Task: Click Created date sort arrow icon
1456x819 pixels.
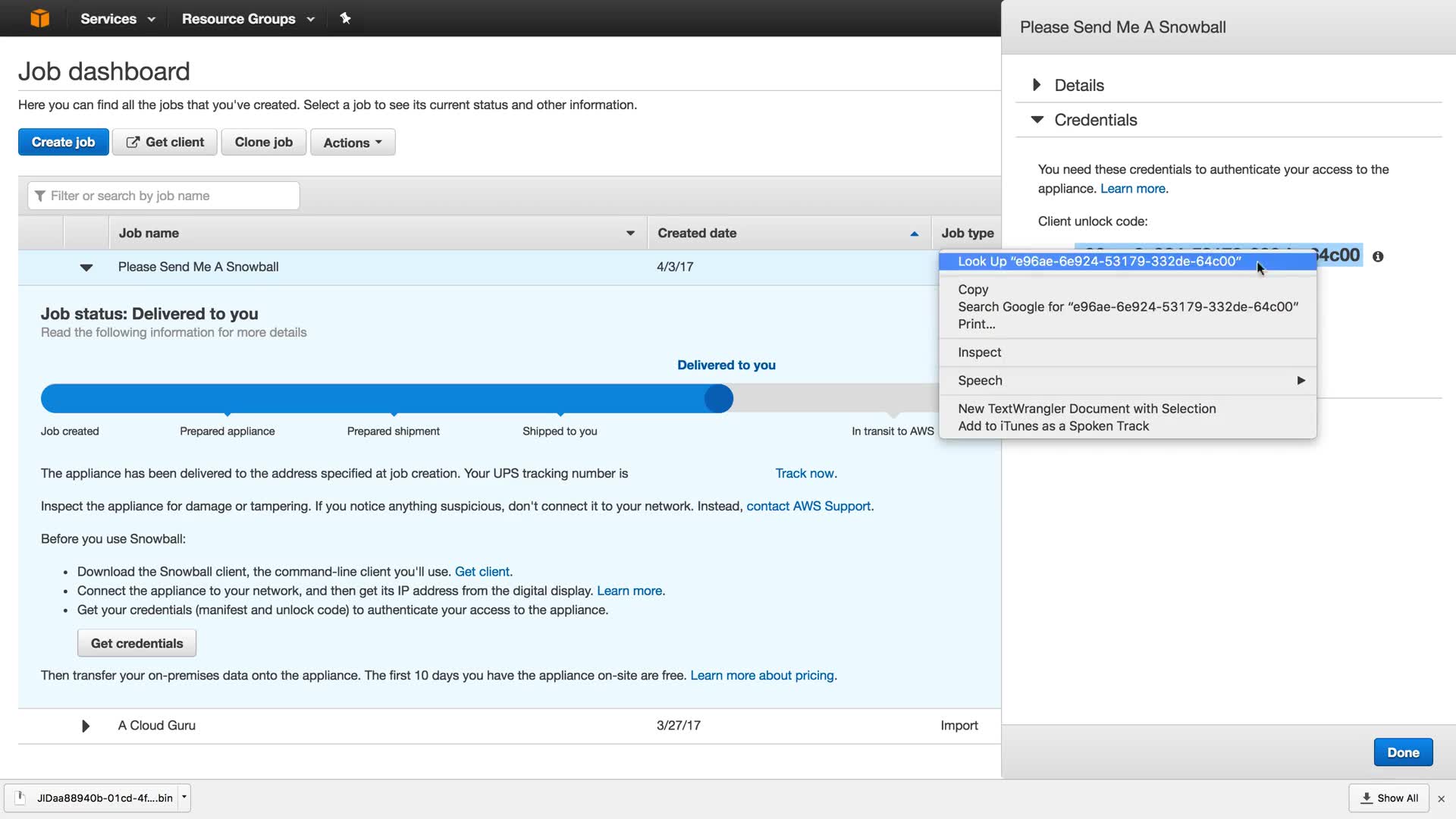Action: [914, 234]
